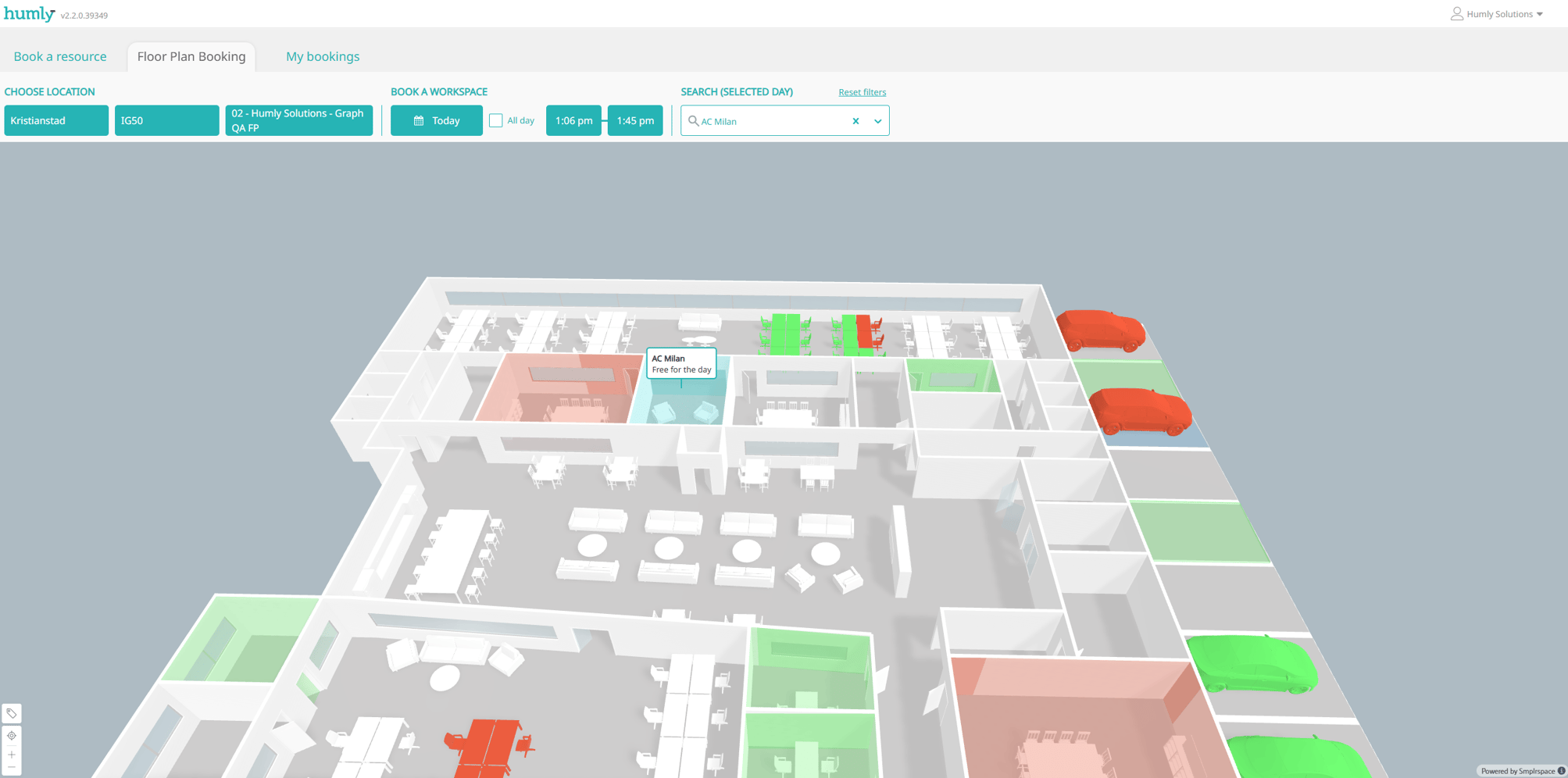Select the red booked room beside AC Milan
Image resolution: width=1568 pixels, height=778 pixels.
point(559,391)
